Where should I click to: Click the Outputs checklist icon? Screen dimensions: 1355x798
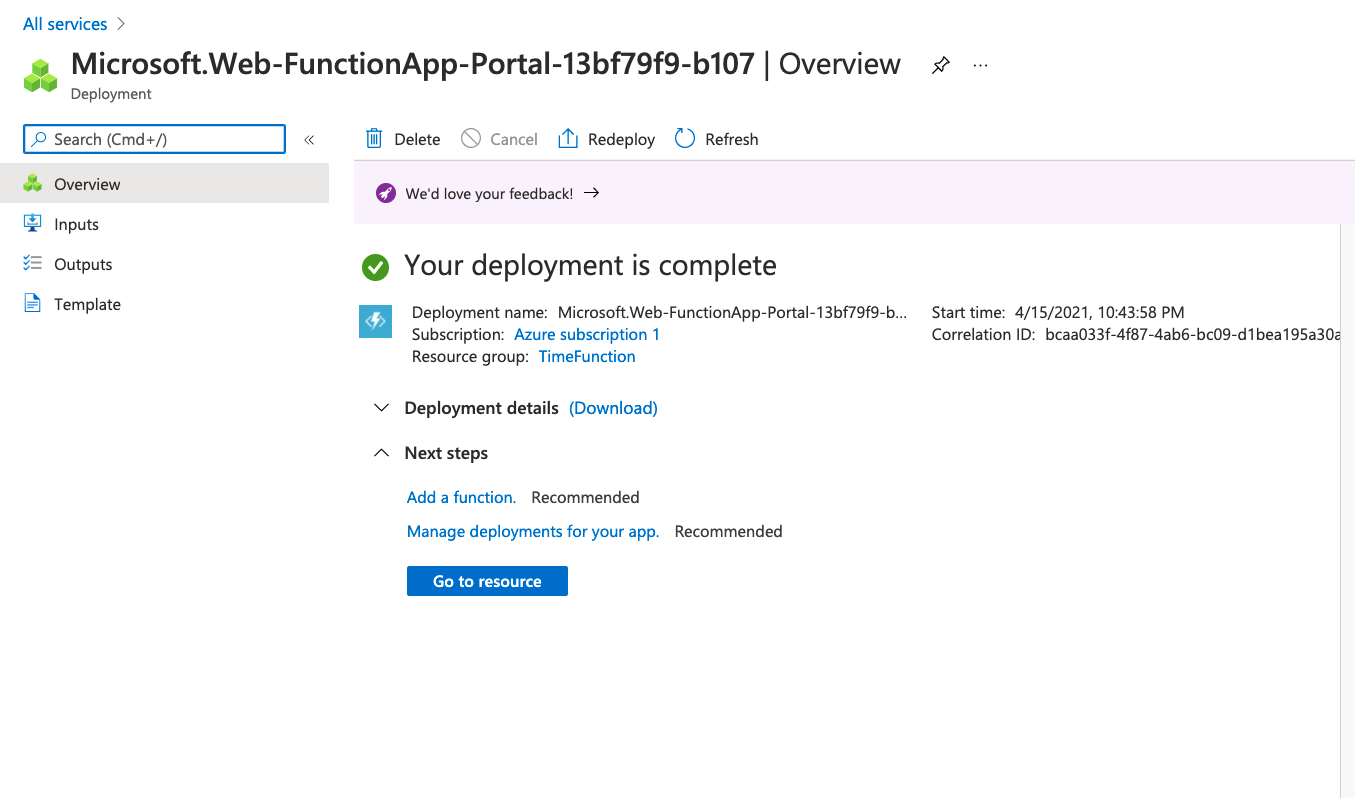pos(33,264)
